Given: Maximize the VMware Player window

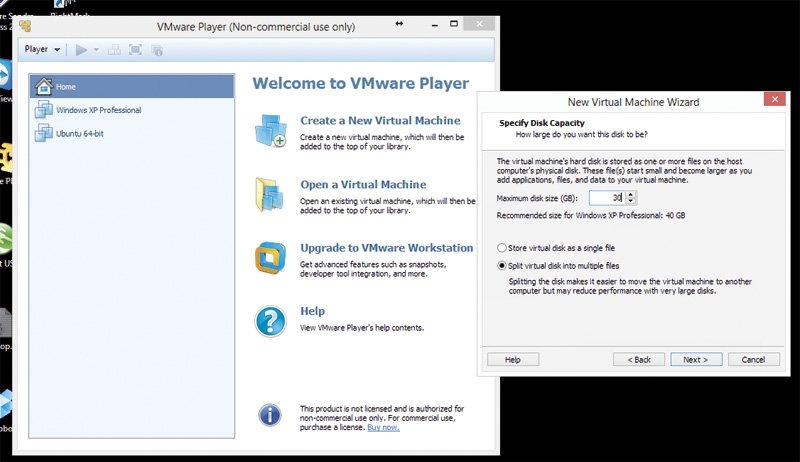Looking at the screenshot, I should (454, 24).
